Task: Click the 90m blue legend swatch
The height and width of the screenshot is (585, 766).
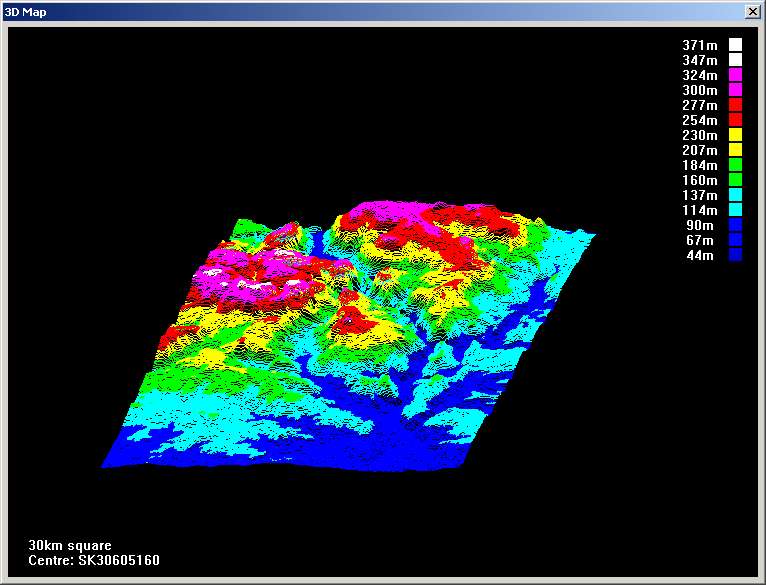Action: pyautogui.click(x=735, y=225)
